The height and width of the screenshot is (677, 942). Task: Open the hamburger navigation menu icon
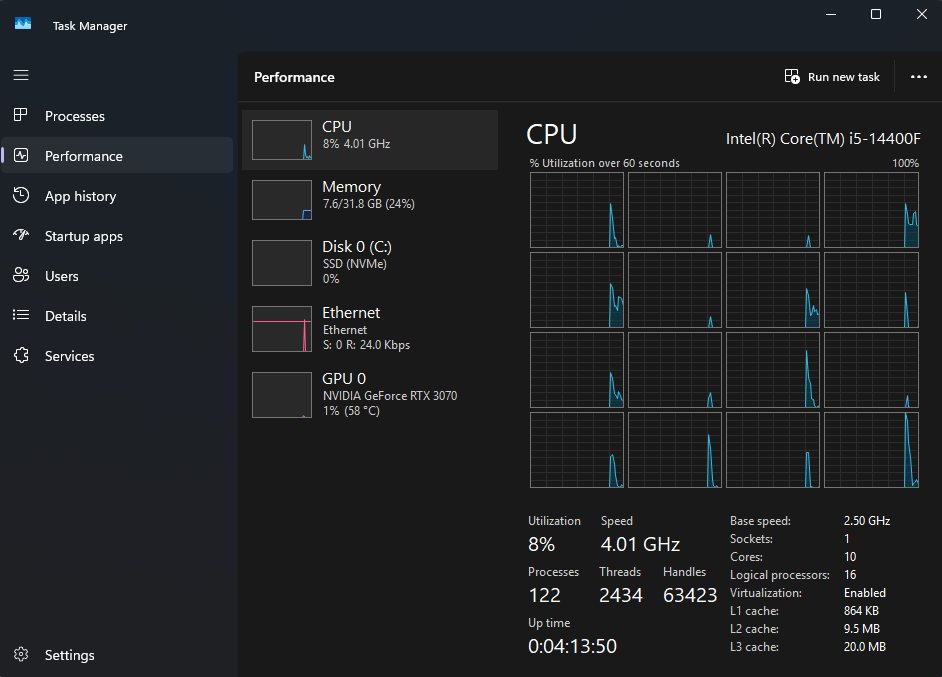point(21,75)
